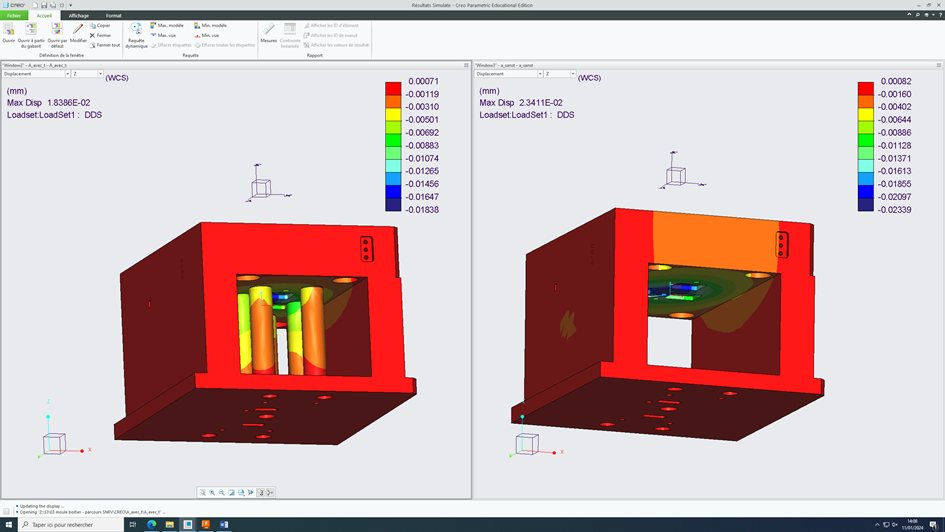Viewport: 945px width, 532px height.
Task: Click Max. vue query button
Action: tap(163, 35)
